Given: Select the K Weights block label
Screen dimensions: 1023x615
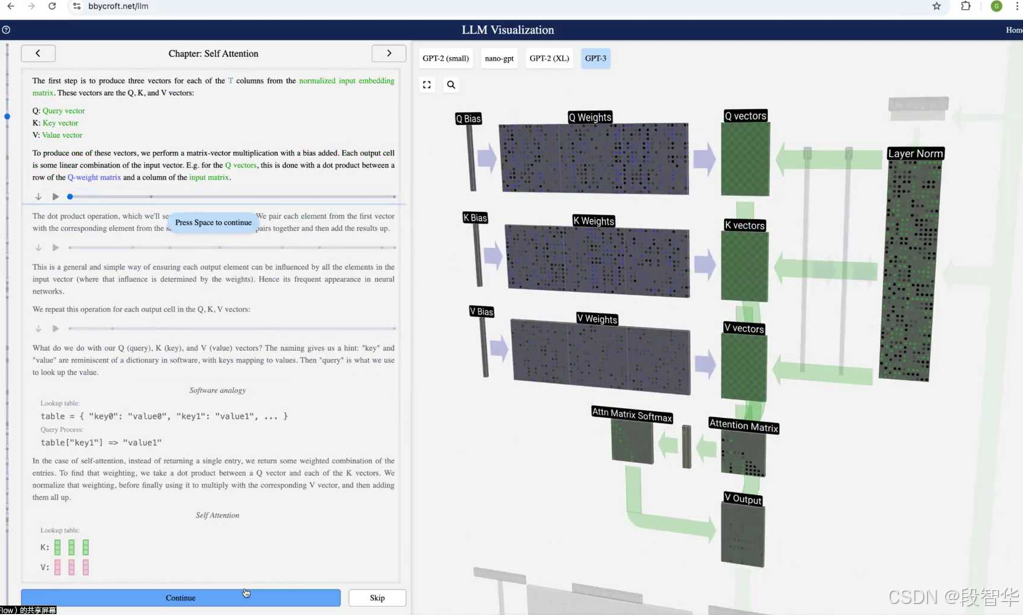Looking at the screenshot, I should (x=593, y=221).
